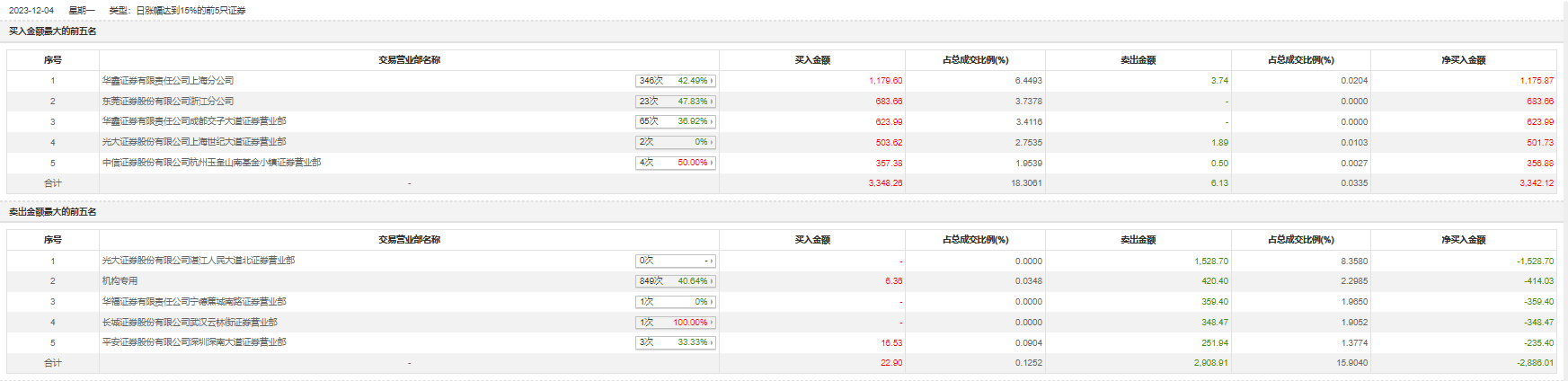
Task: Select the 机构专用 entry
Action: 120,281
